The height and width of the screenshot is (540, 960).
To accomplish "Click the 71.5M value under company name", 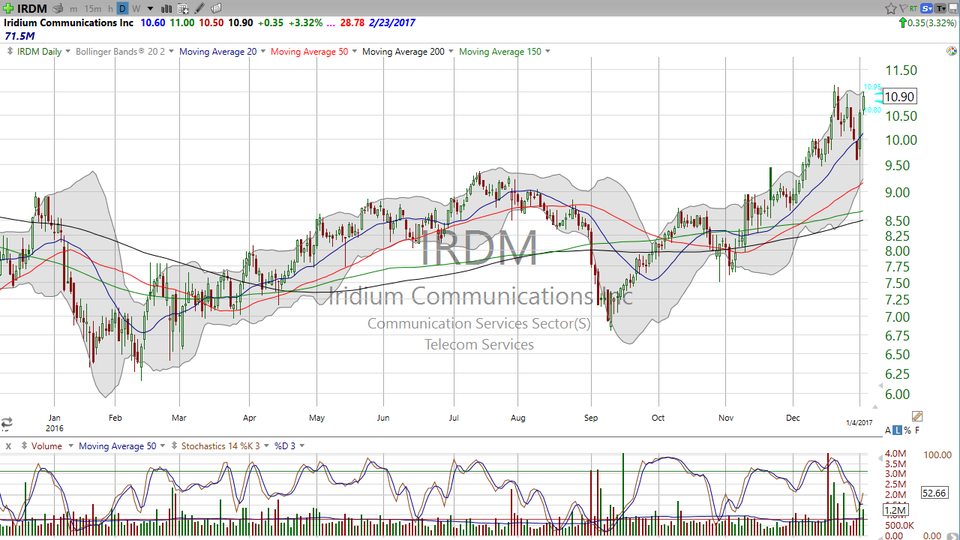I will tap(20, 36).
